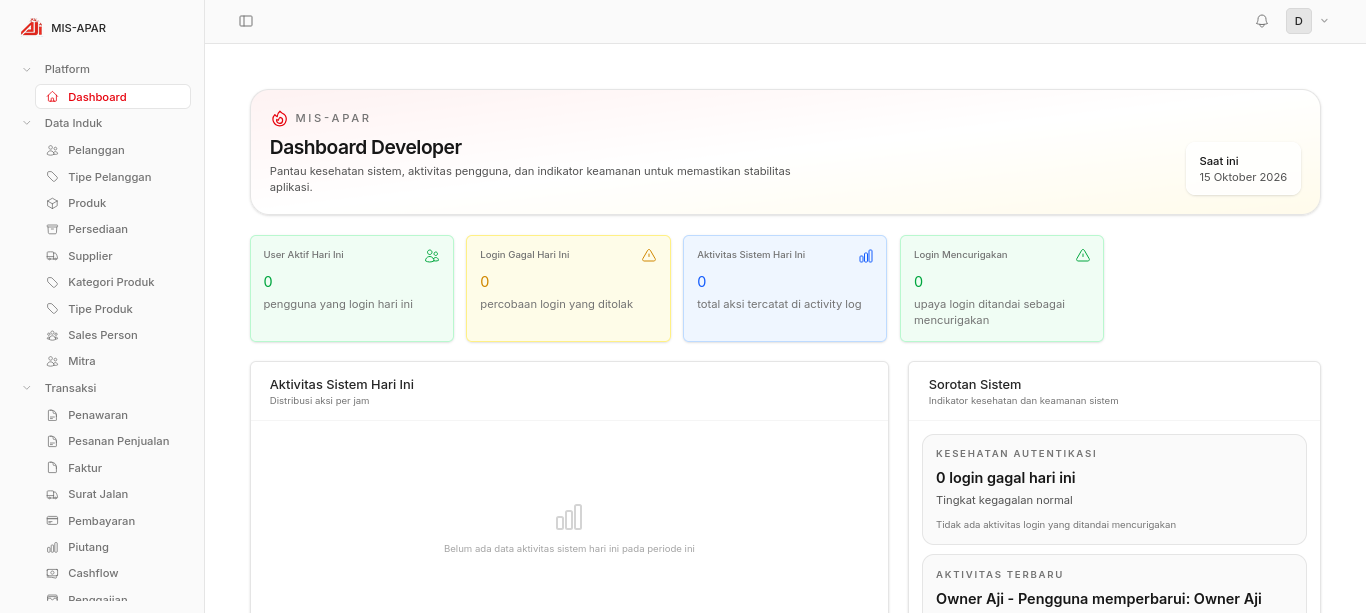Click the empty chart placeholder icon
The image size is (1366, 613).
point(569,517)
